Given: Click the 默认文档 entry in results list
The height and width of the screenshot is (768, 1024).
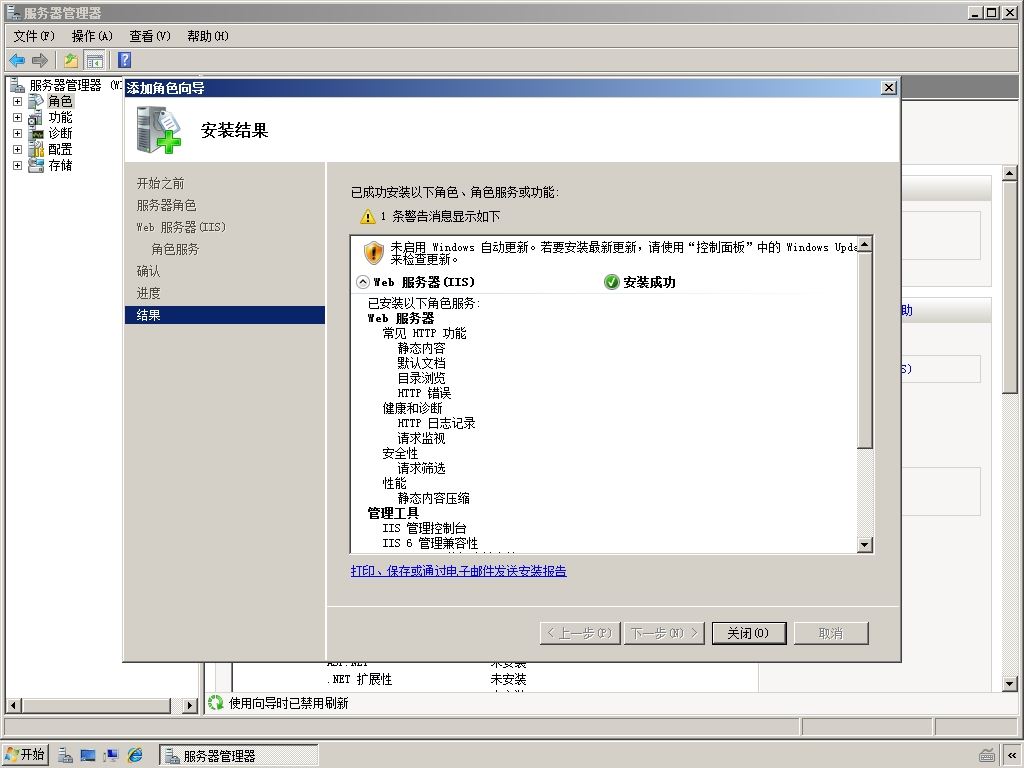Looking at the screenshot, I should point(421,363).
